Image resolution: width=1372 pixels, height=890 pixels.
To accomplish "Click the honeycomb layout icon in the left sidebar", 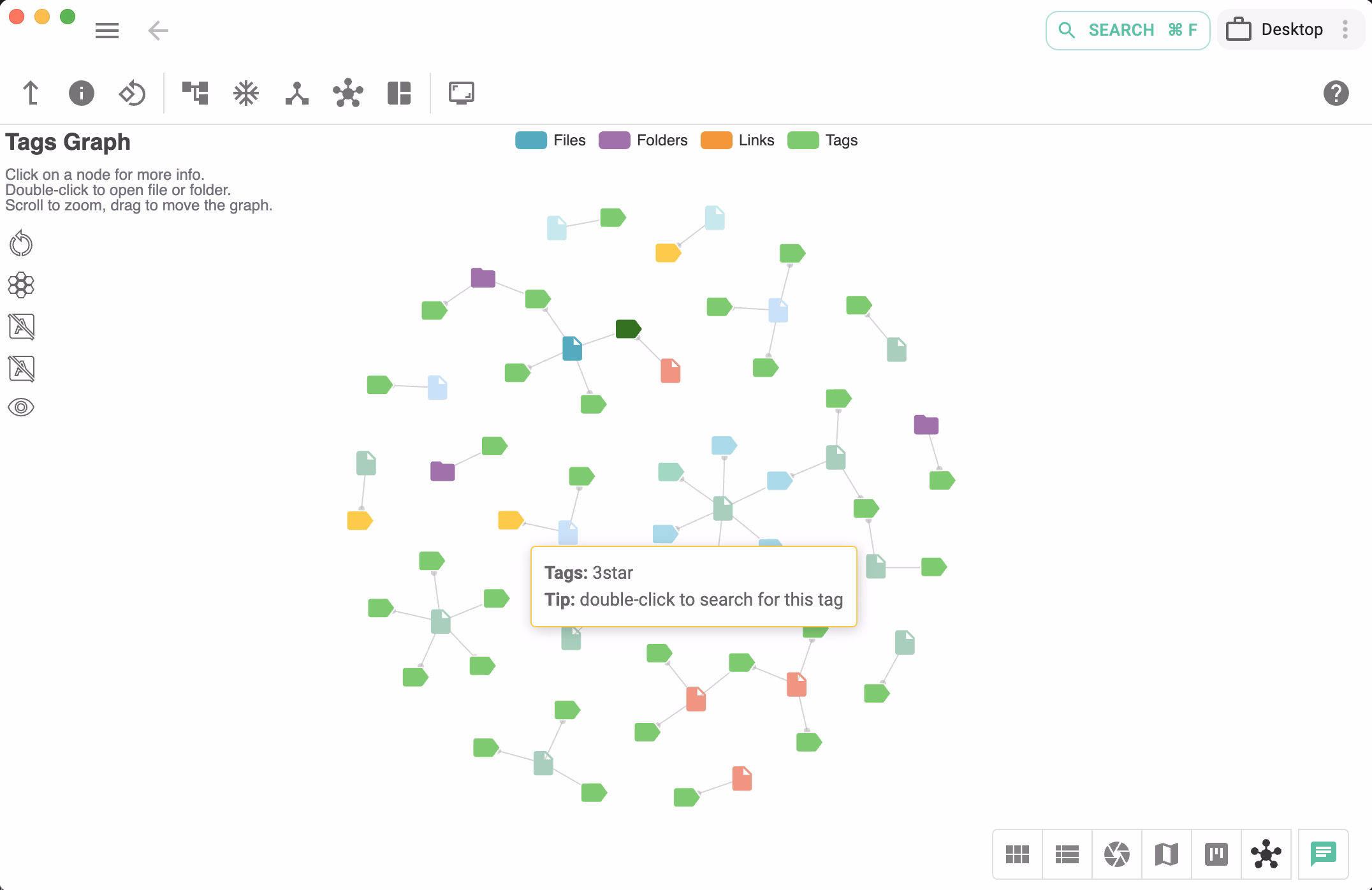I will click(x=21, y=285).
